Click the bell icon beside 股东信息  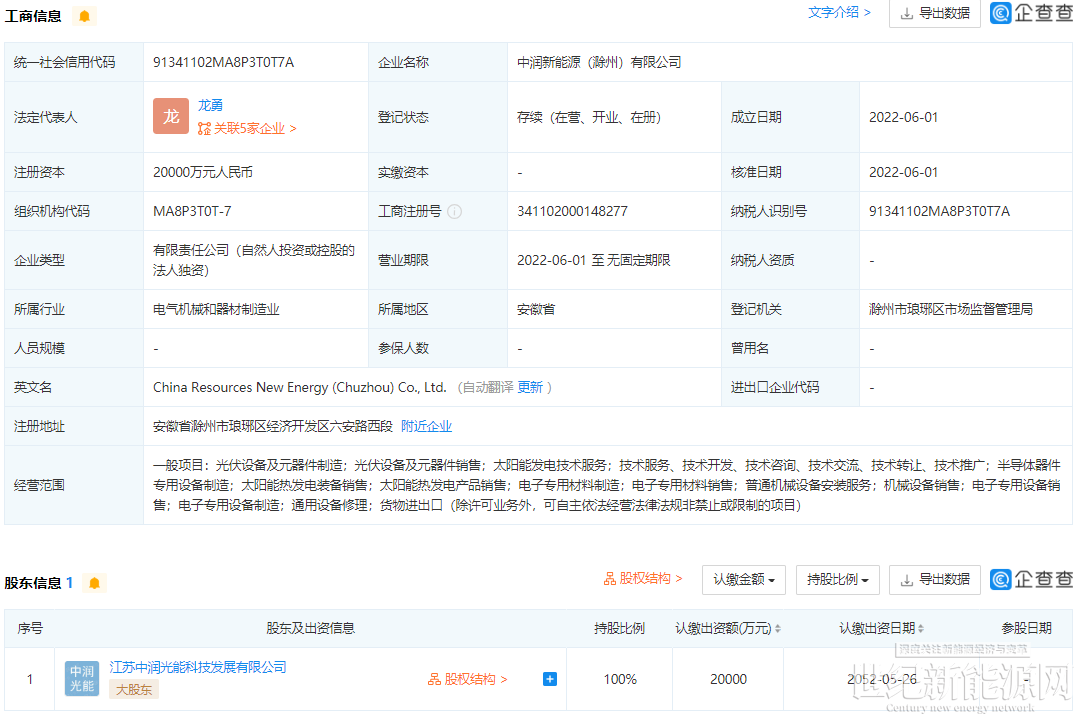pos(94,583)
